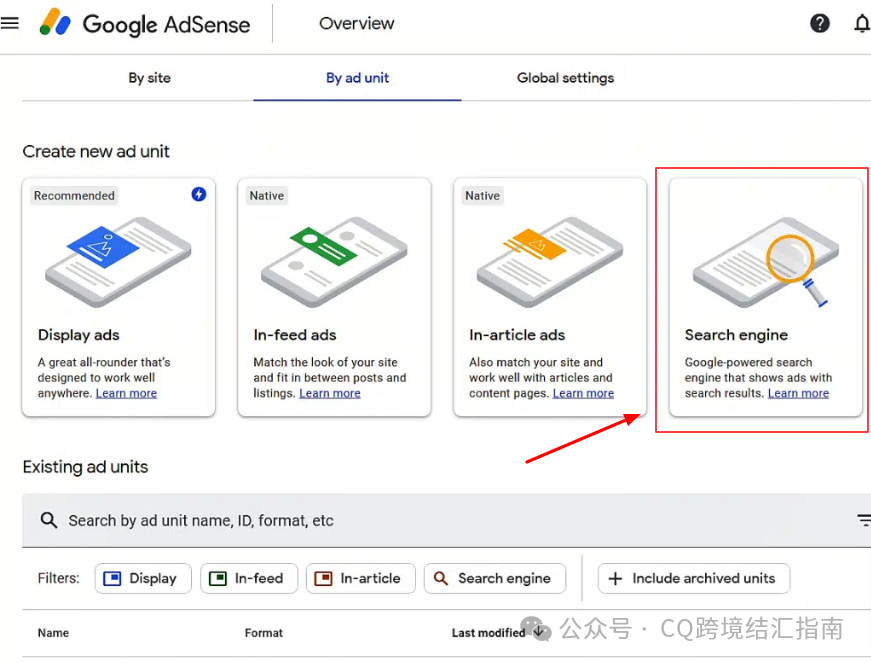Create an In-article ads unit via its title

click(x=517, y=335)
